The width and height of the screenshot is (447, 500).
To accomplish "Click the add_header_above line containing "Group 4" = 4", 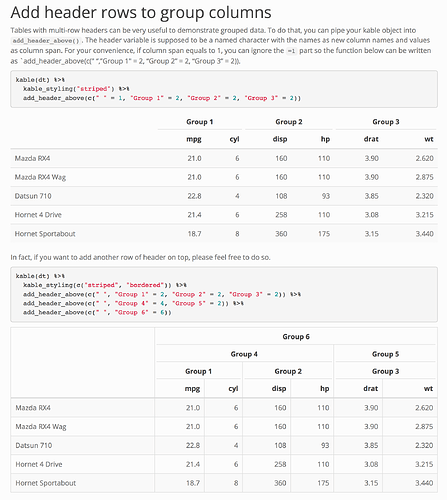I will 133,303.
